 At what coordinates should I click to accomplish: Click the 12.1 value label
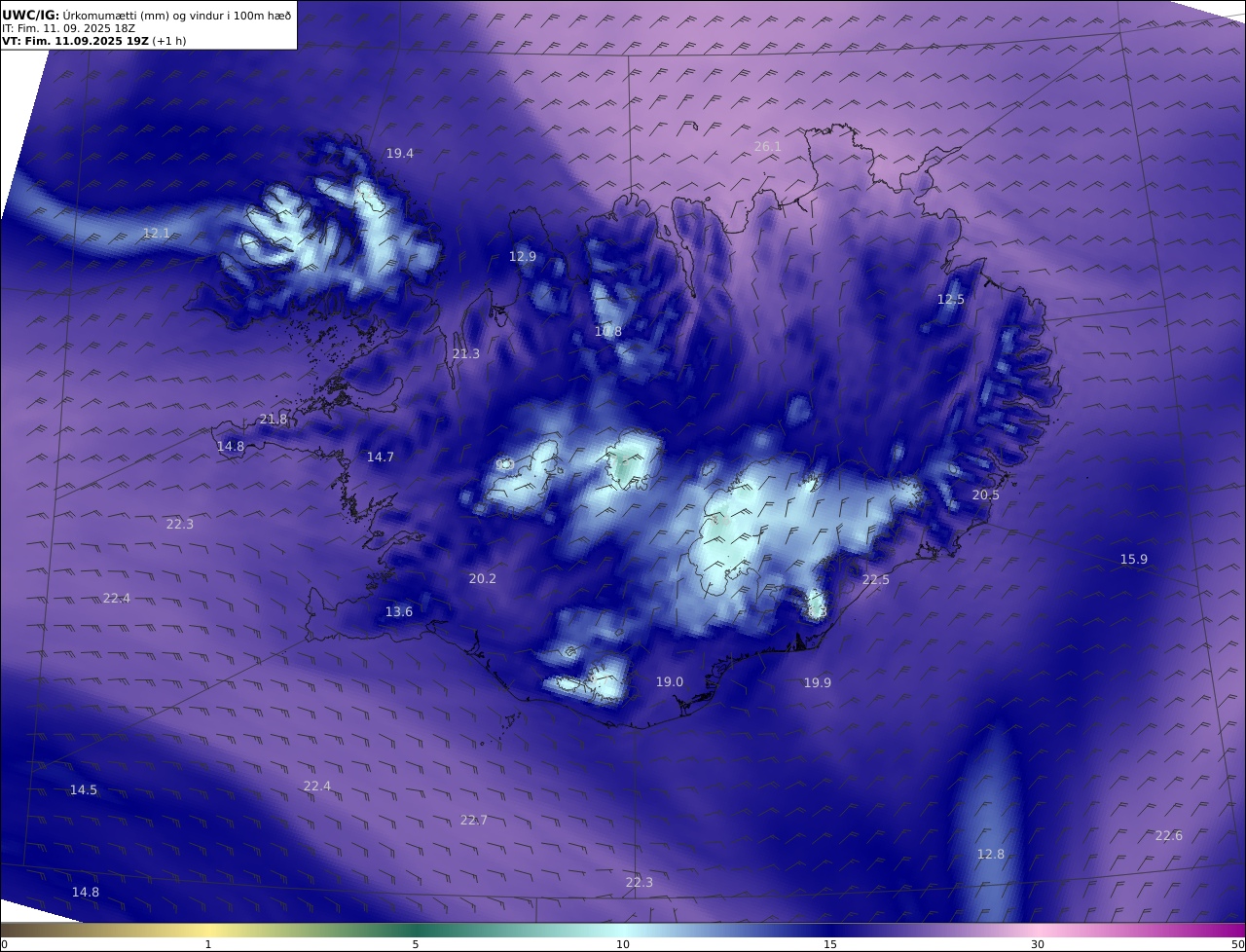tap(157, 233)
